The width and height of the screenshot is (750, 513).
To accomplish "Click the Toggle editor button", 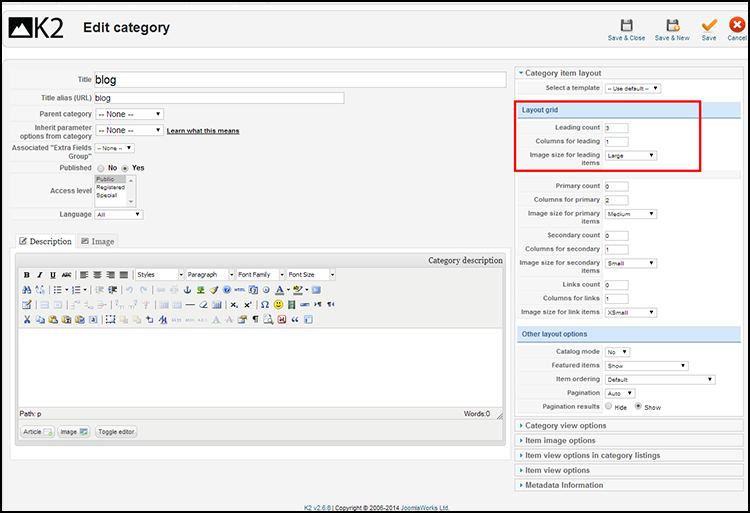I will (116, 432).
